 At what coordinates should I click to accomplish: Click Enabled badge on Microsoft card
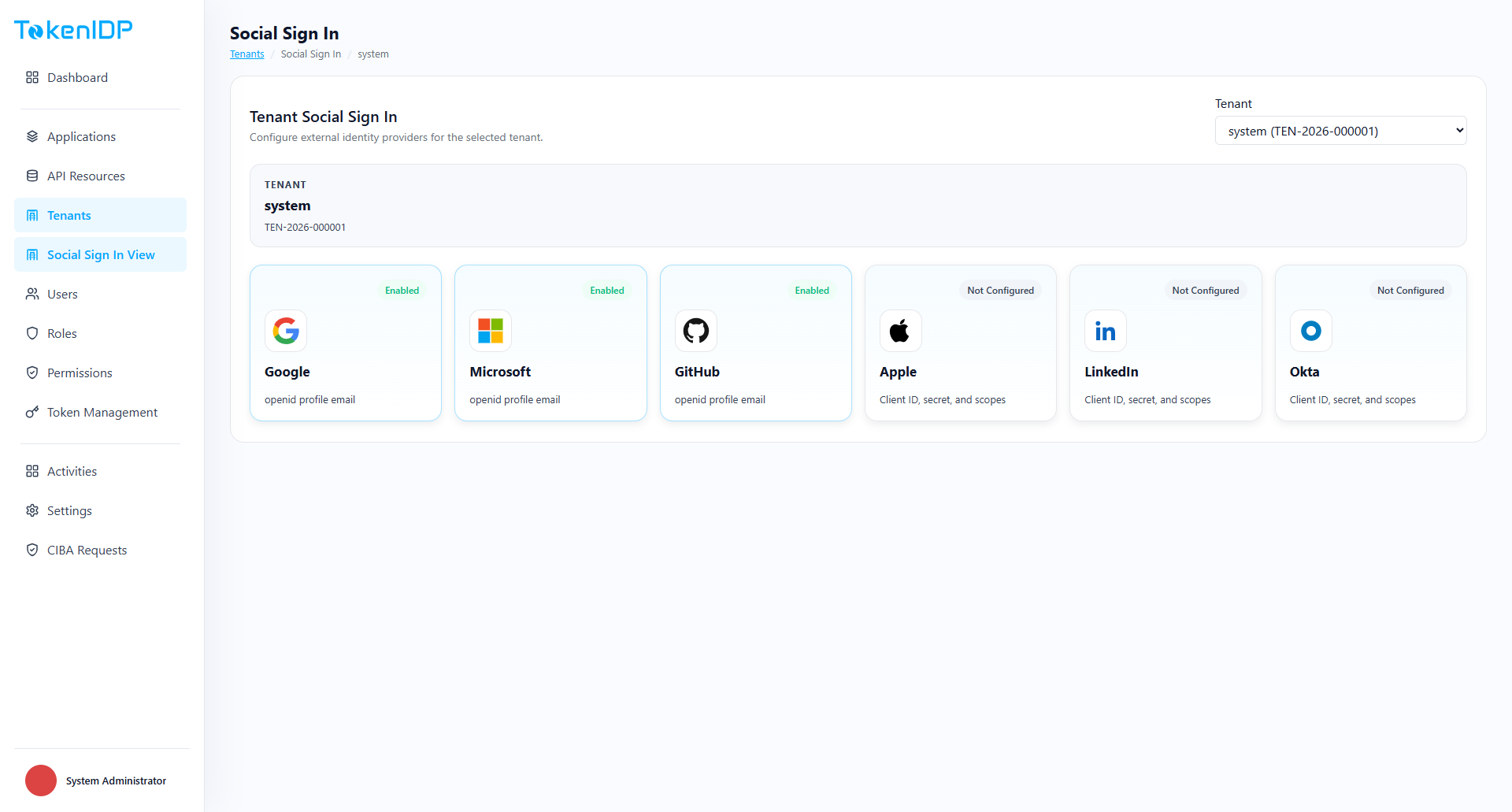(607, 291)
